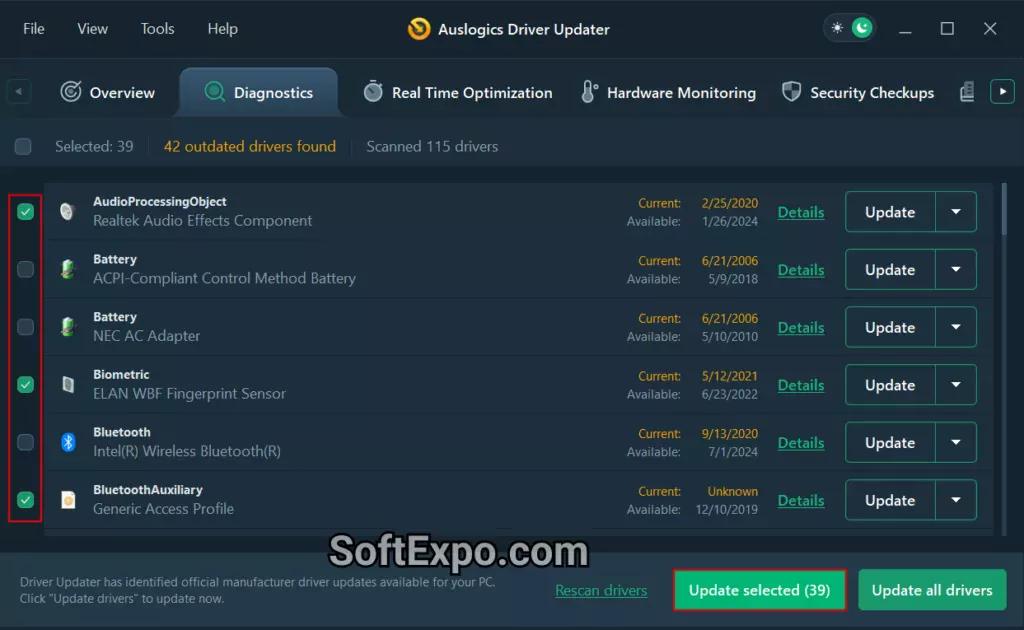Open the Tools menu
Image resolution: width=1024 pixels, height=630 pixels.
click(157, 29)
